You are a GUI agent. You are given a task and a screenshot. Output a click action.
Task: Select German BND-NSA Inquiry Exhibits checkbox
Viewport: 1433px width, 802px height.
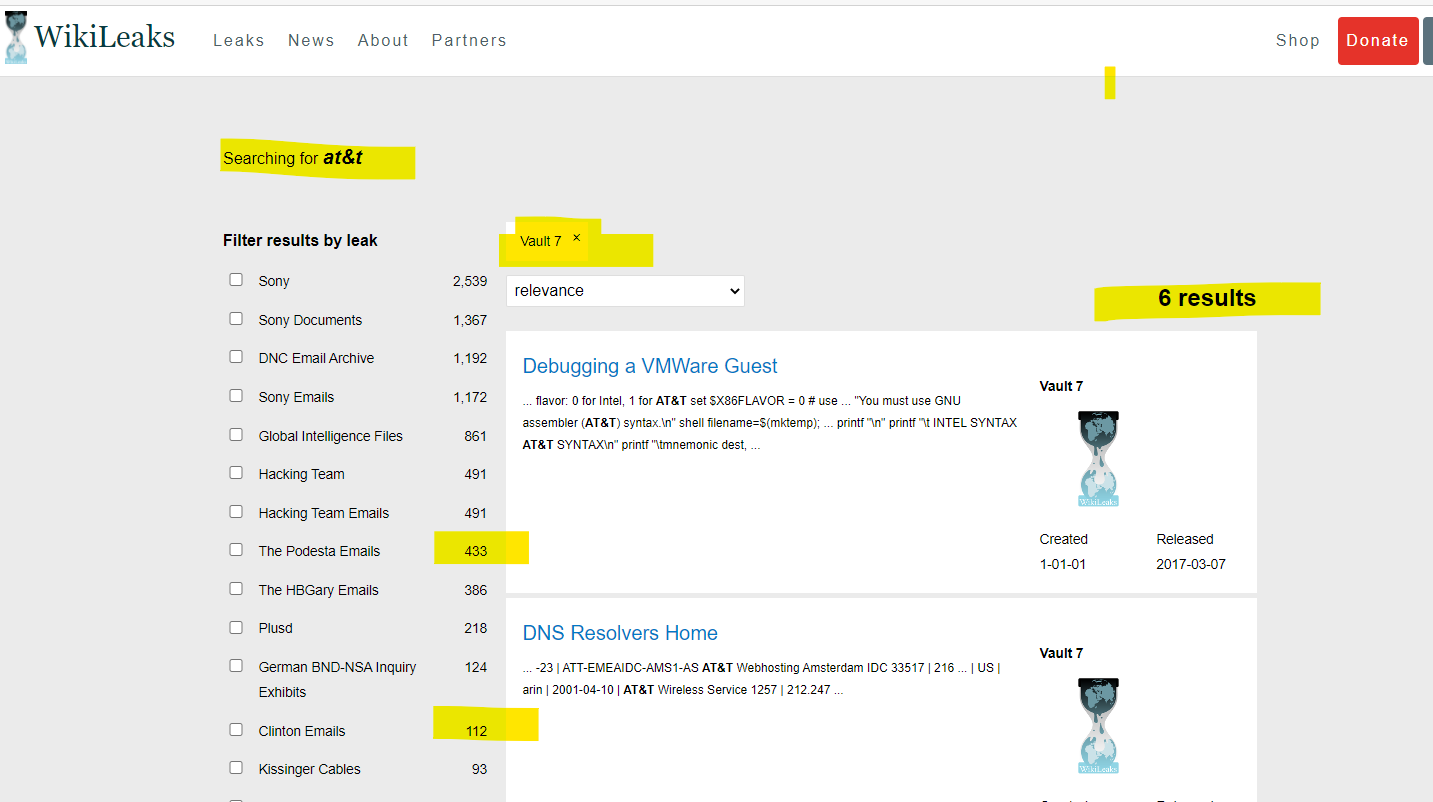coord(236,666)
